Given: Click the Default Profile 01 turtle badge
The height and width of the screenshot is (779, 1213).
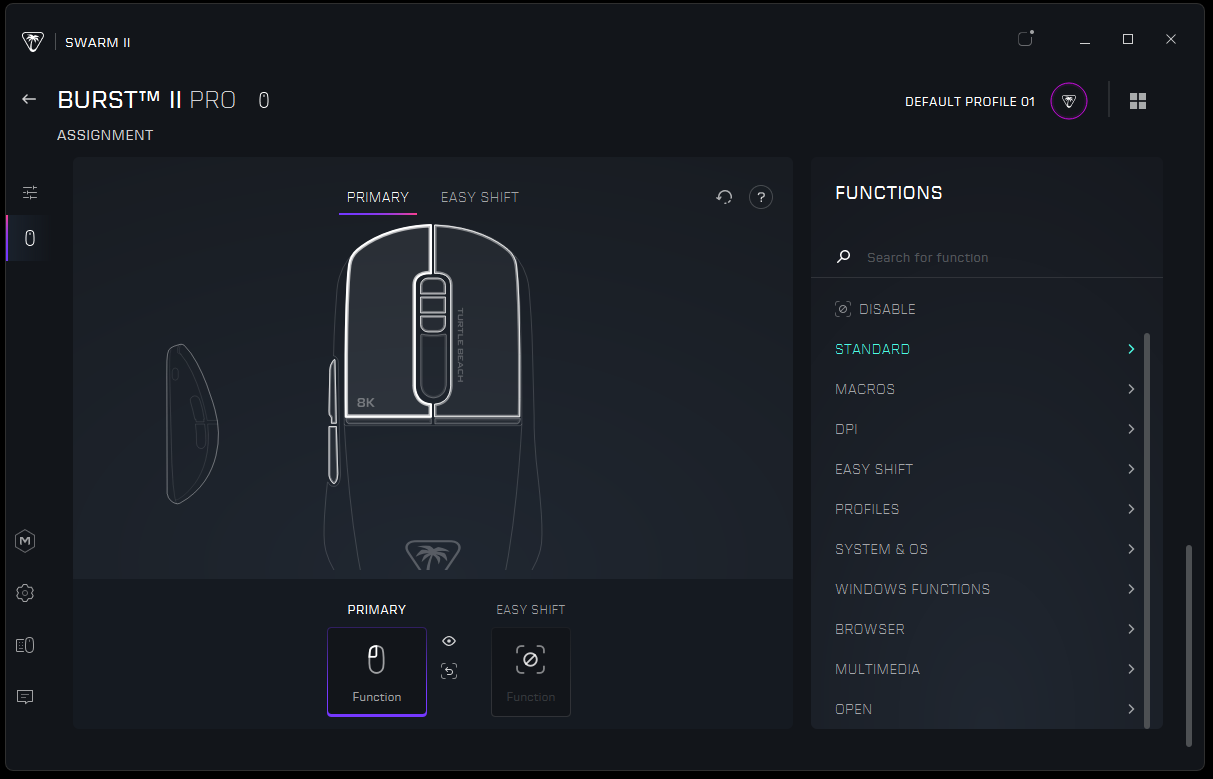Looking at the screenshot, I should click(x=1069, y=101).
